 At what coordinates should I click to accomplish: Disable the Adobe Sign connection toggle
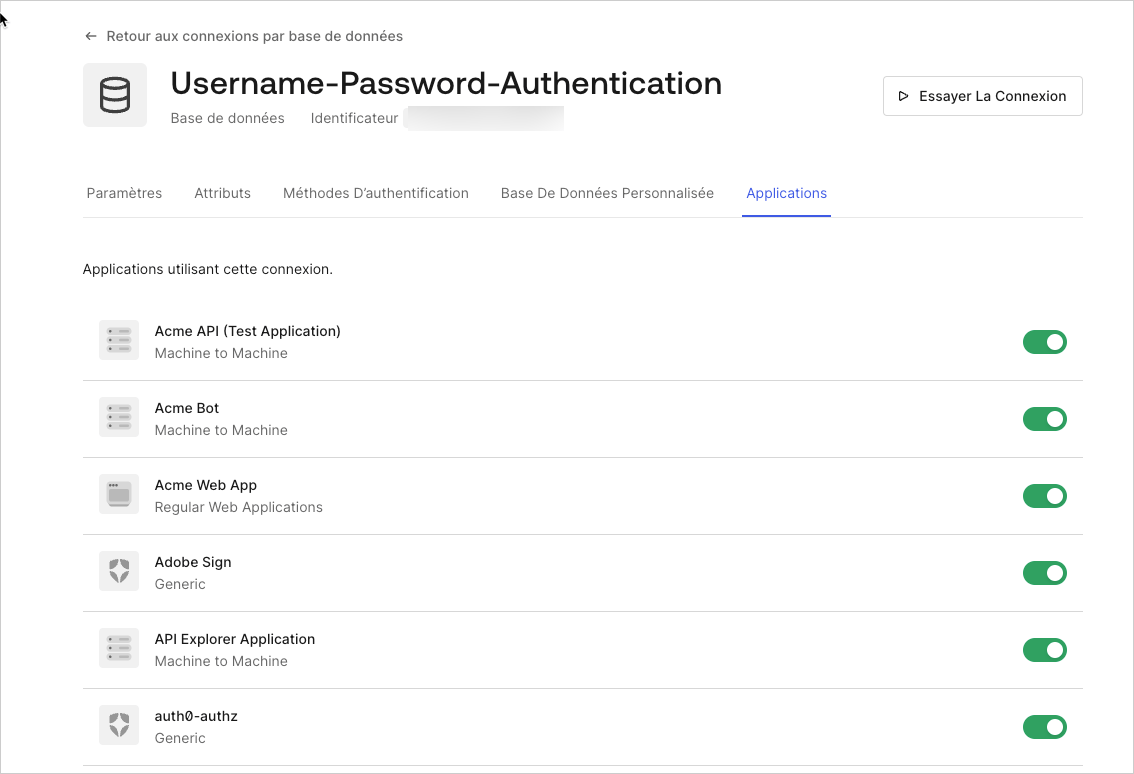(x=1044, y=573)
